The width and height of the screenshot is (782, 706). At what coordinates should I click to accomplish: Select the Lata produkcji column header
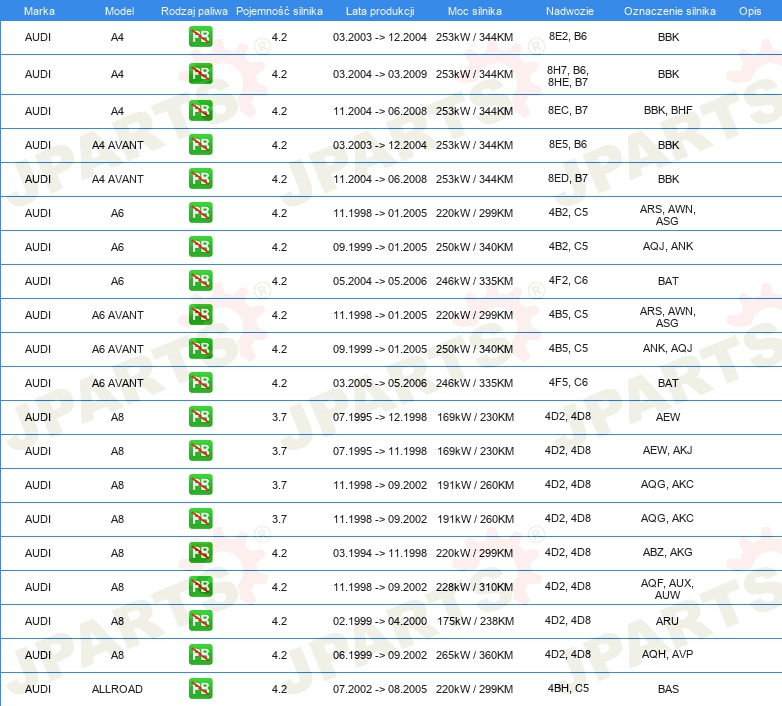pyautogui.click(x=378, y=10)
